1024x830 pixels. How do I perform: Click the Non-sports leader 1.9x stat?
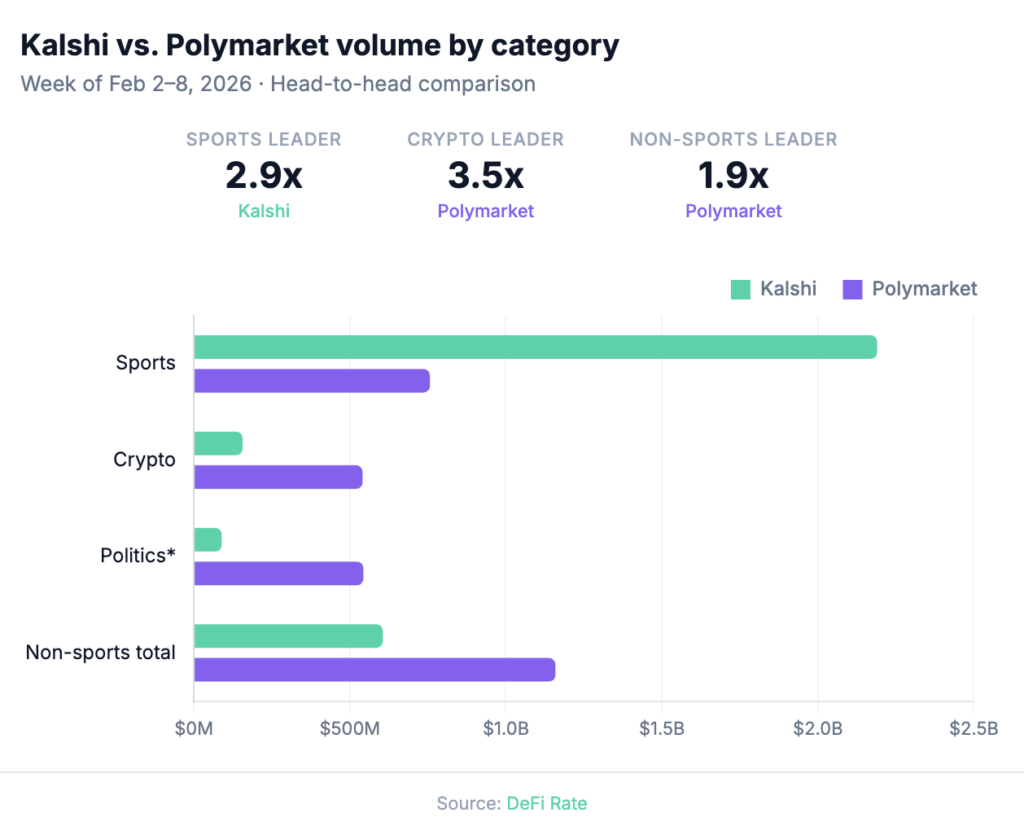733,176
